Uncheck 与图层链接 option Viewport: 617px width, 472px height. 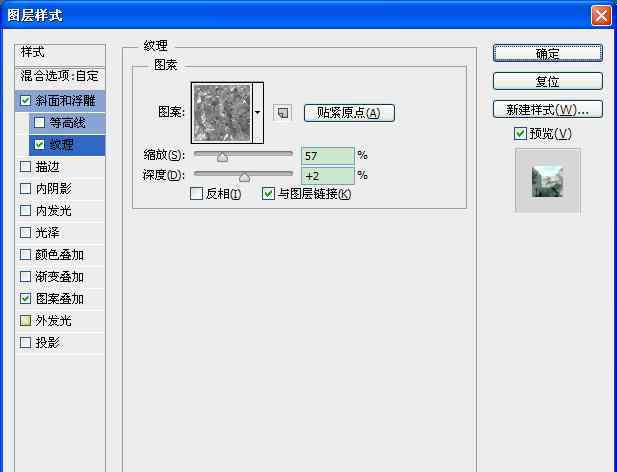click(x=268, y=194)
